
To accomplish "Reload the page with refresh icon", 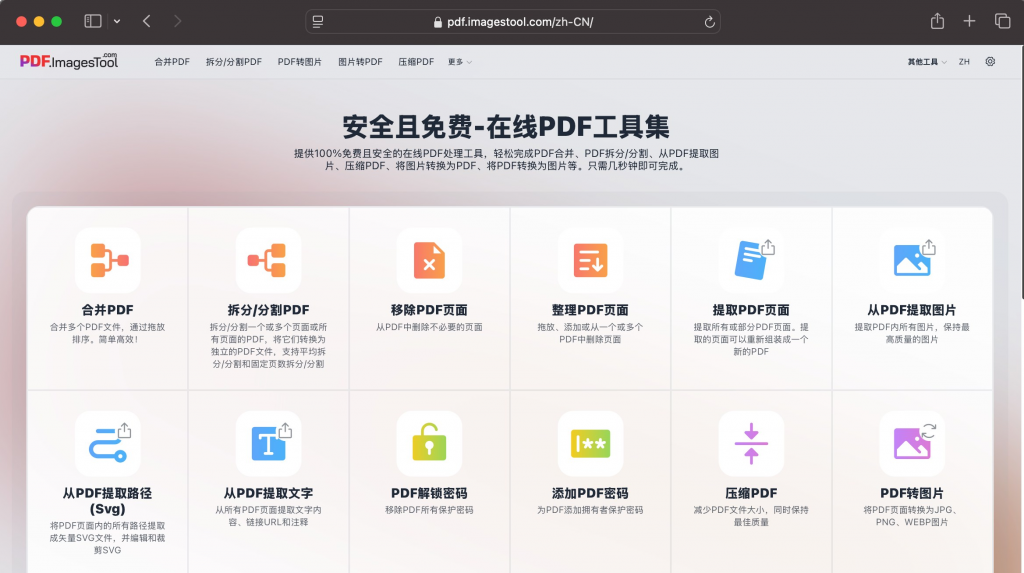I will point(709,22).
